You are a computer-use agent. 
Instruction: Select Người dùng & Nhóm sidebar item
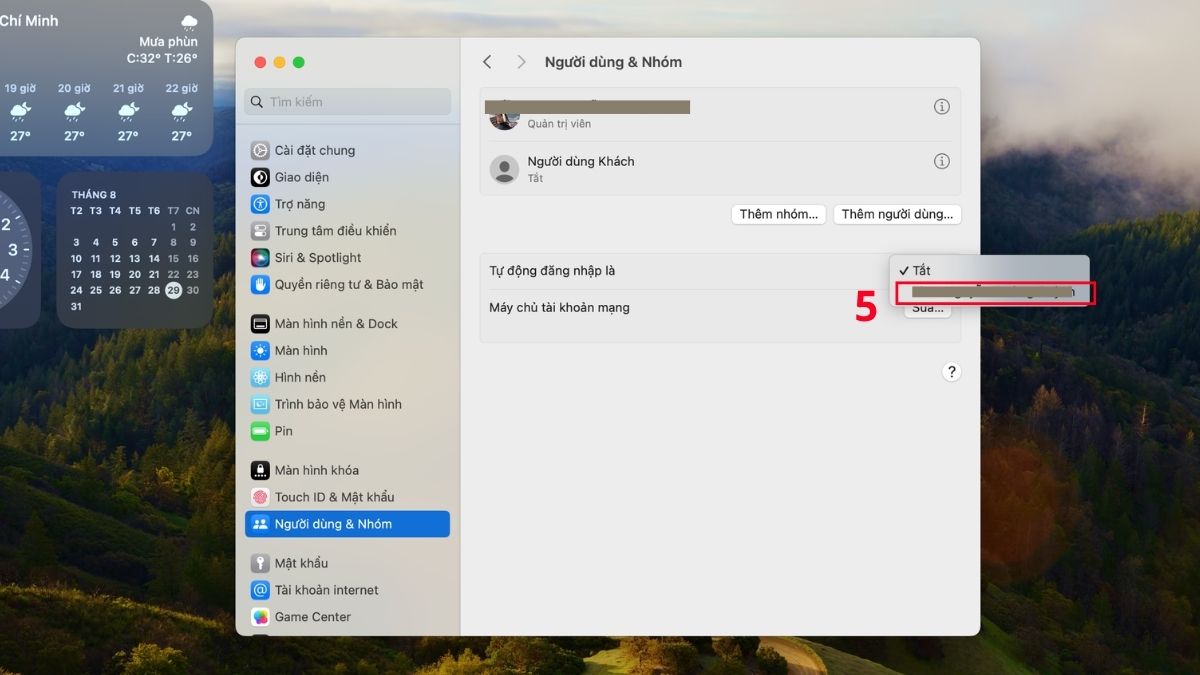[347, 524]
